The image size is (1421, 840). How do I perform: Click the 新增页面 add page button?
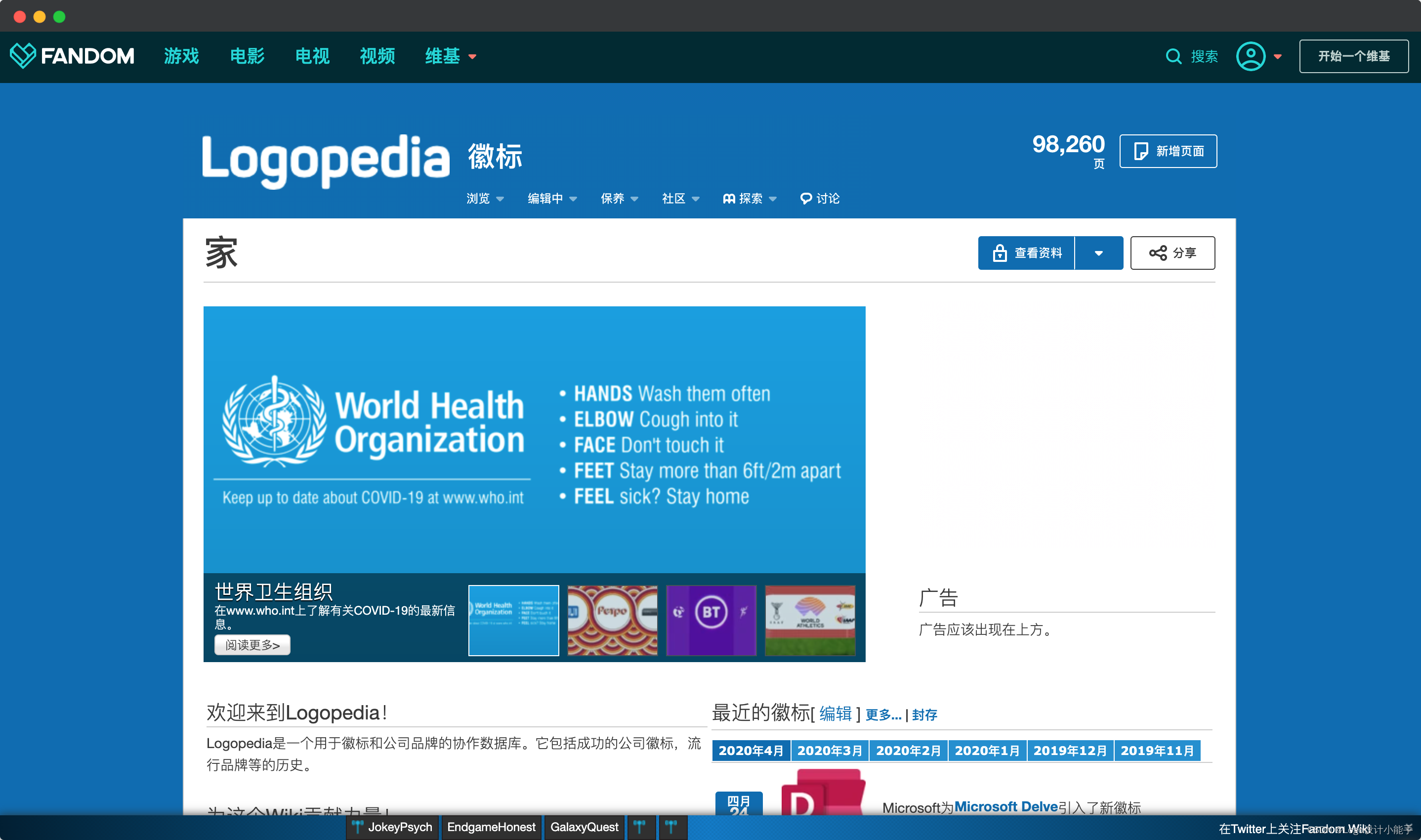point(1168,151)
